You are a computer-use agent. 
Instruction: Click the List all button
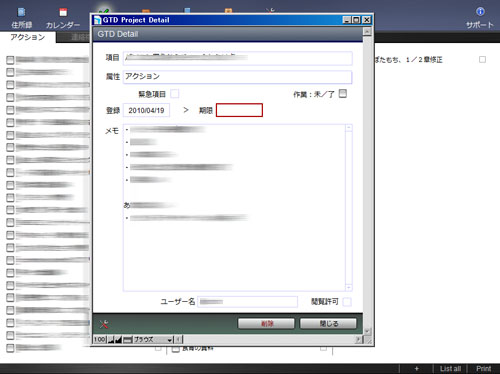point(450,368)
